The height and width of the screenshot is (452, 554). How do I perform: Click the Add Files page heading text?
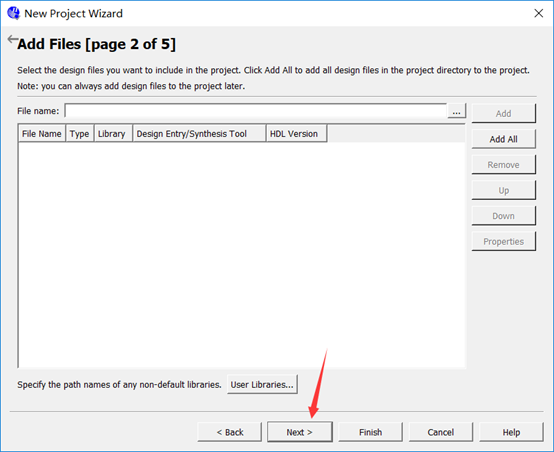pos(96,44)
